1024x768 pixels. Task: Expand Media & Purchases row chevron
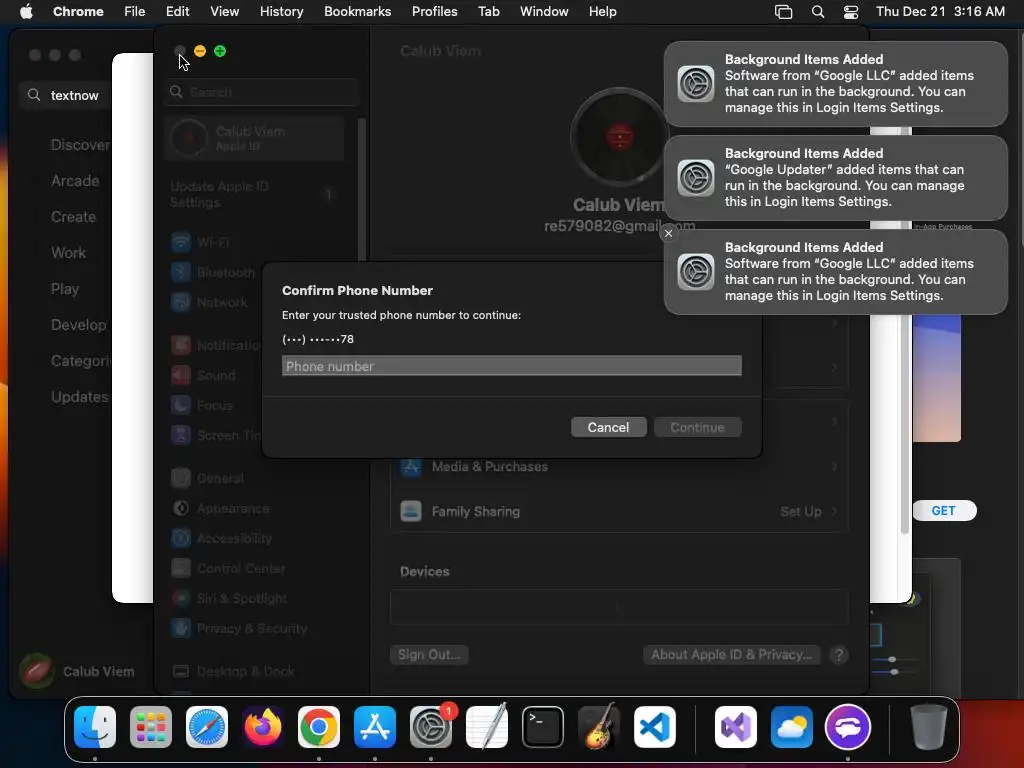coord(834,467)
